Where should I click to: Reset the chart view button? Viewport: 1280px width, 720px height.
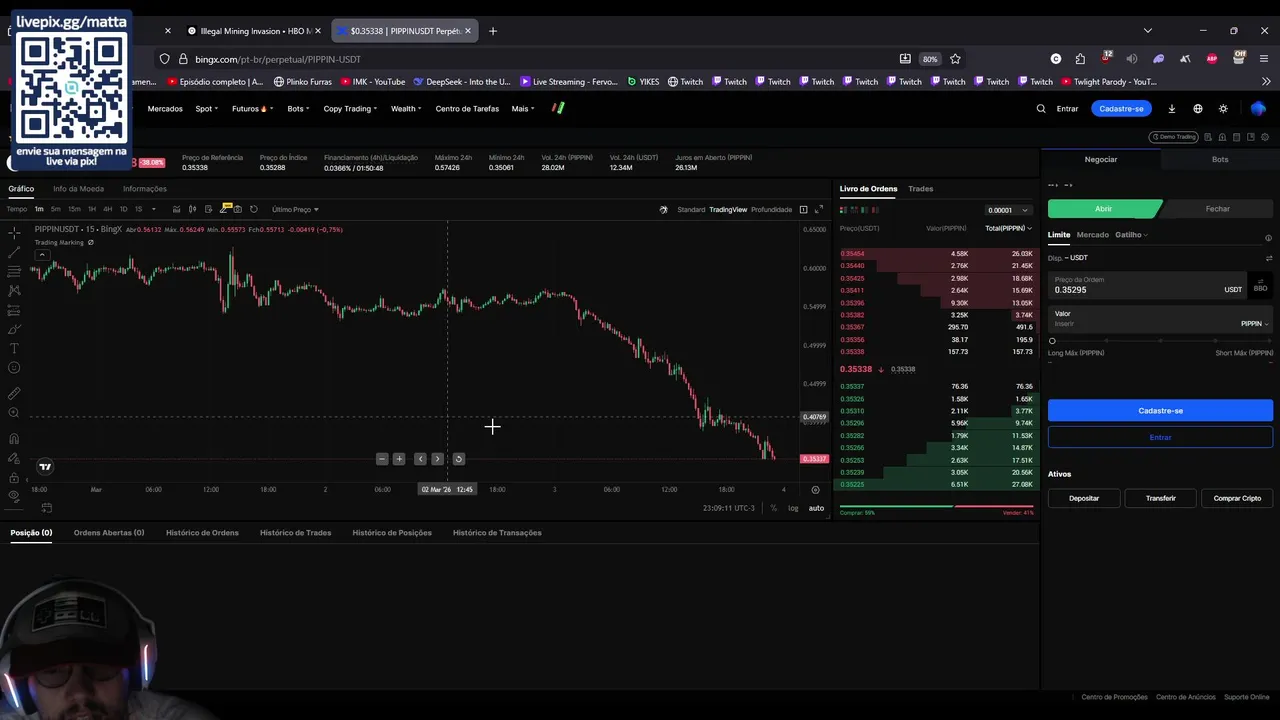point(458,459)
